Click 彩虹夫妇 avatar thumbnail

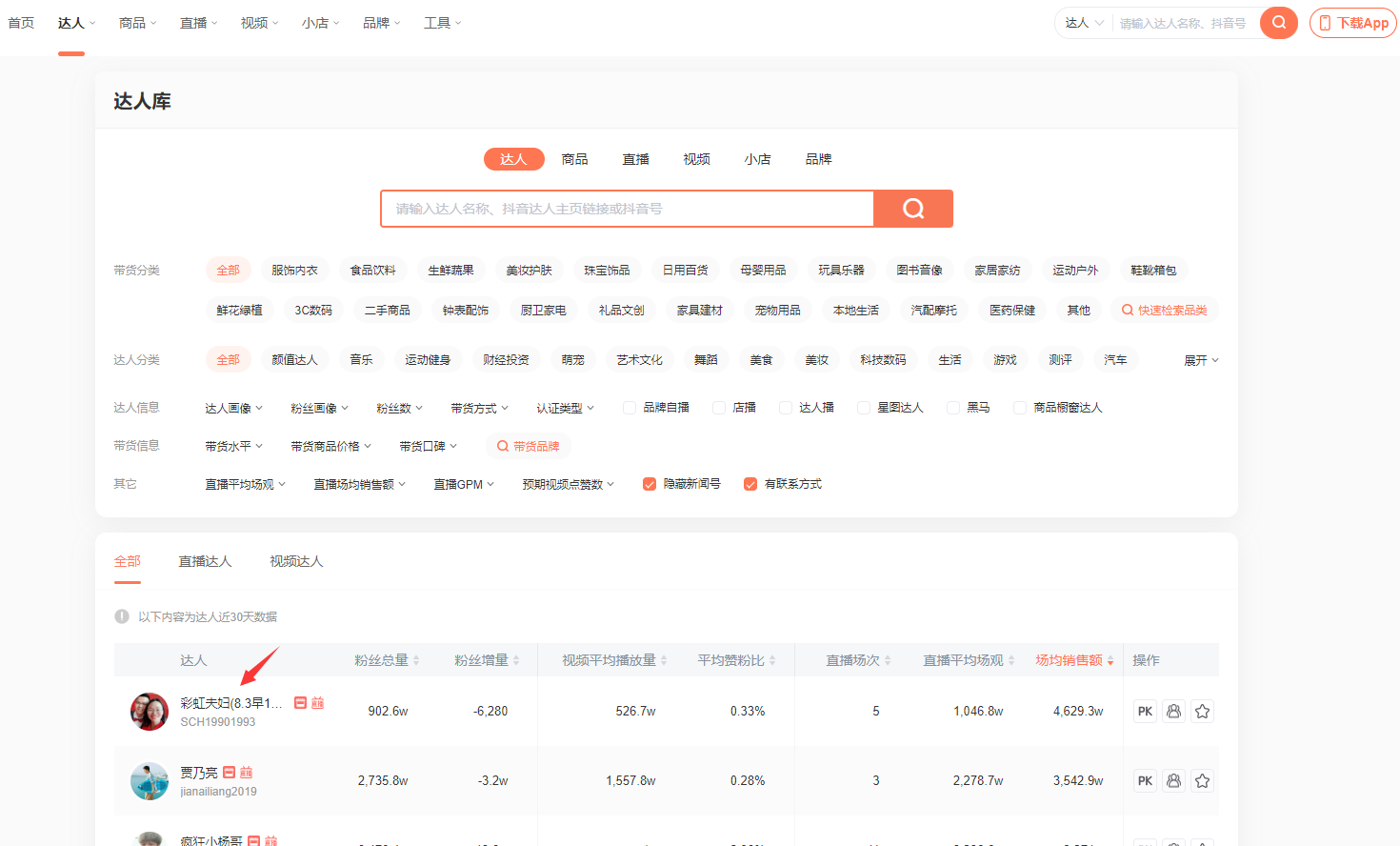(x=150, y=712)
